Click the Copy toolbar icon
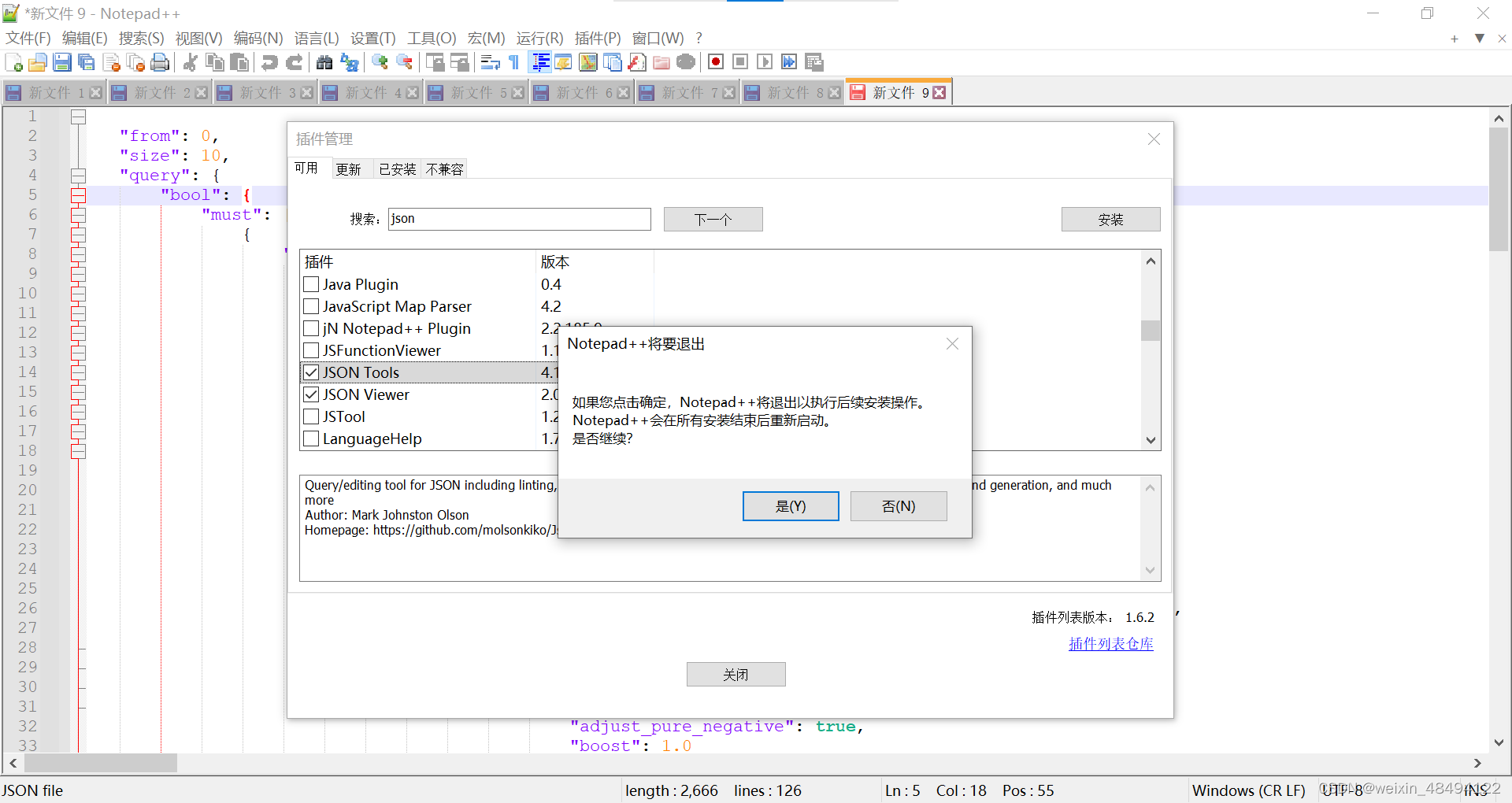Image resolution: width=1512 pixels, height=803 pixels. [x=214, y=62]
